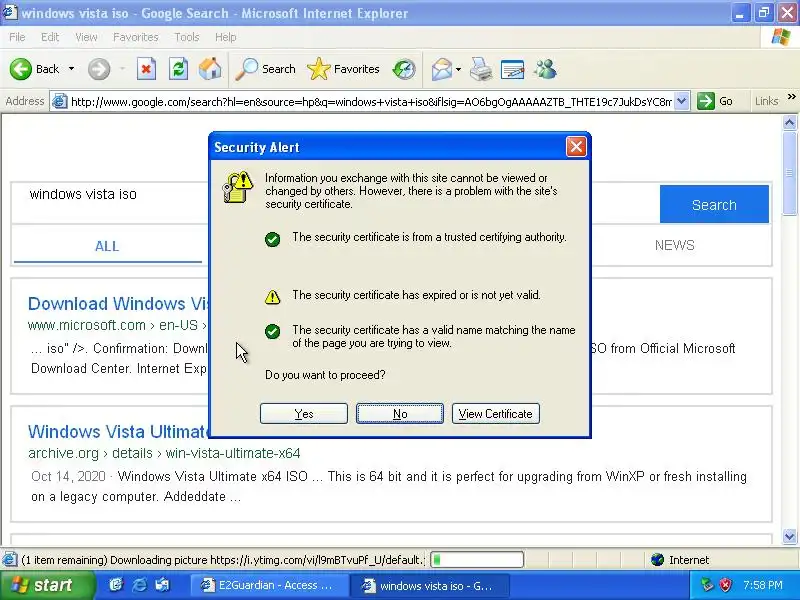Click the View Certificate button
This screenshot has width=800, height=600.
[x=495, y=414]
